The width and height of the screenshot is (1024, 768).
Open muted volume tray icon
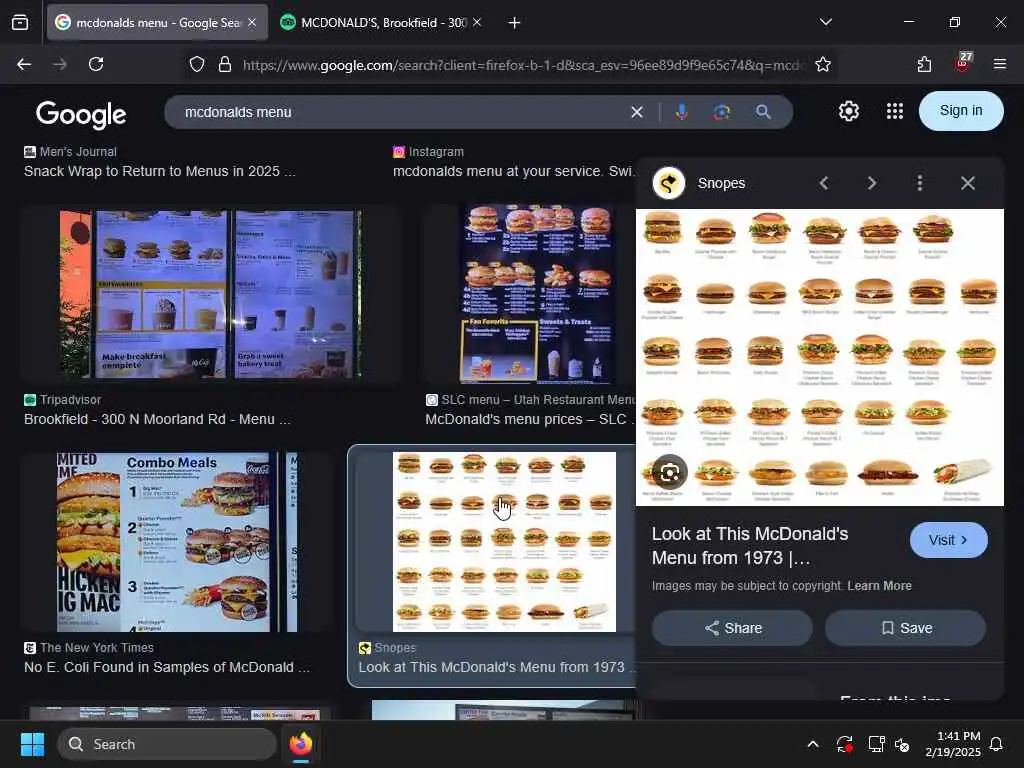pyautogui.click(x=903, y=744)
